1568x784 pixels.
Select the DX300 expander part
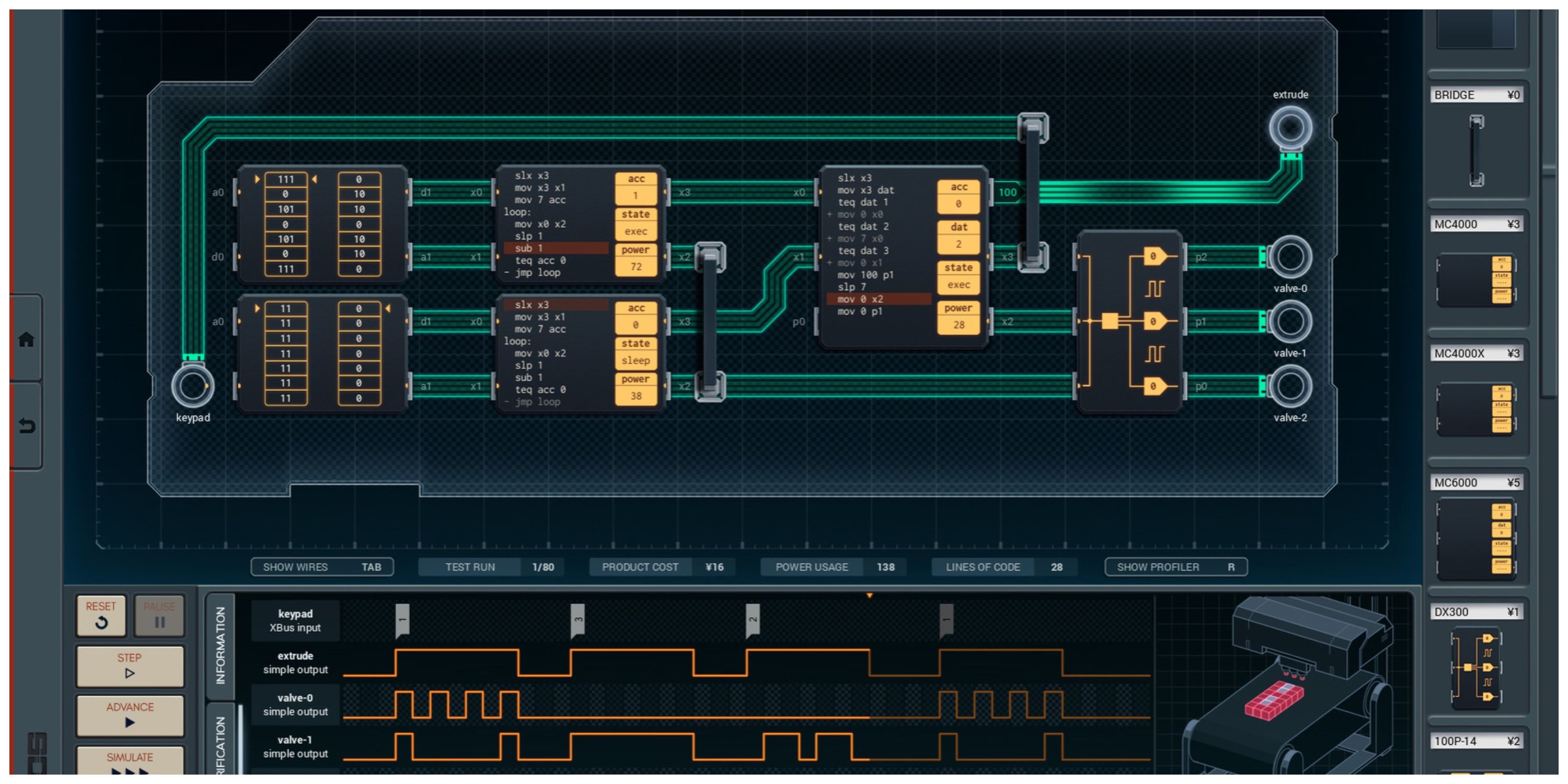pyautogui.click(x=1476, y=667)
